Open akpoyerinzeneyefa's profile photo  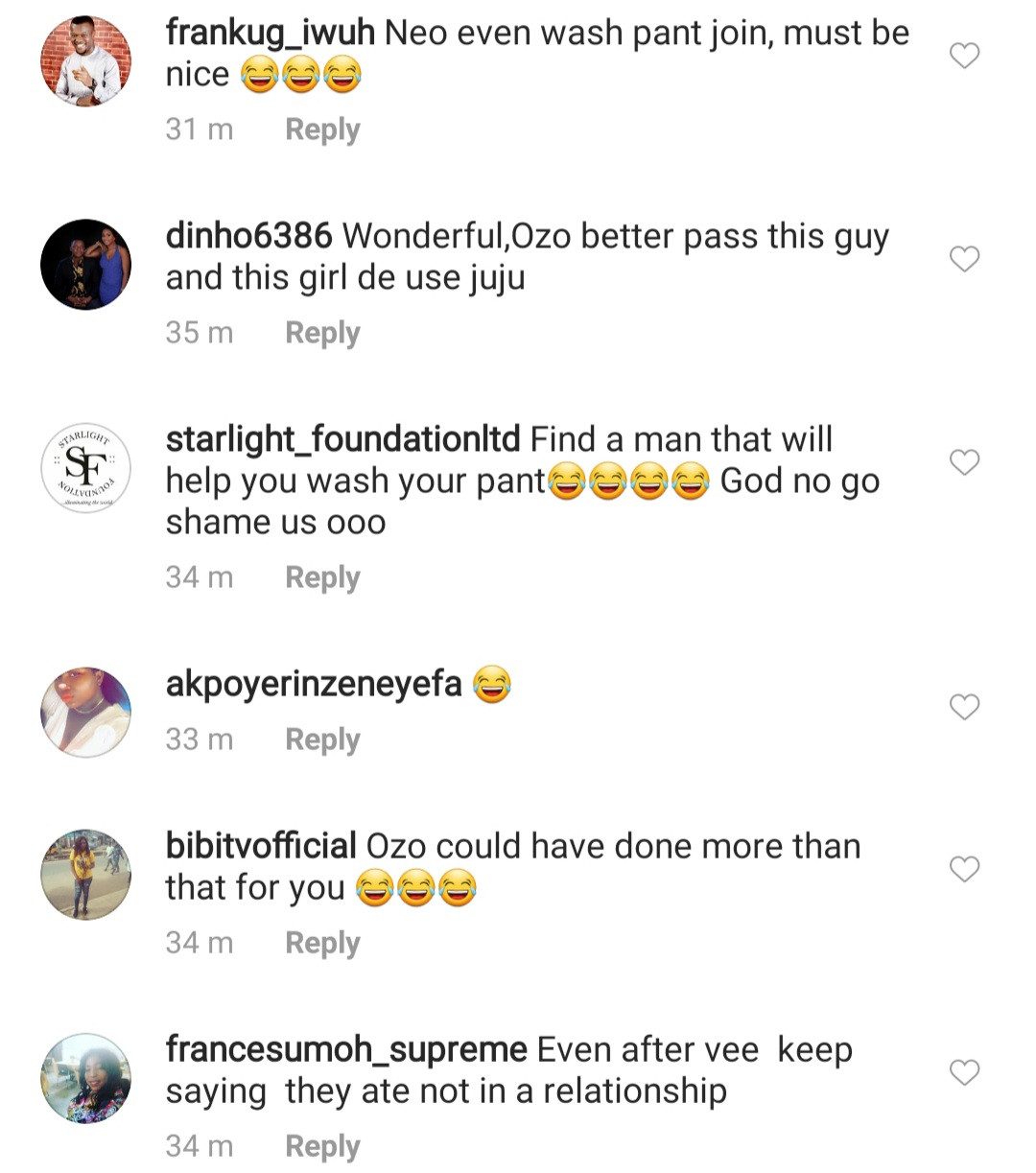86,713
